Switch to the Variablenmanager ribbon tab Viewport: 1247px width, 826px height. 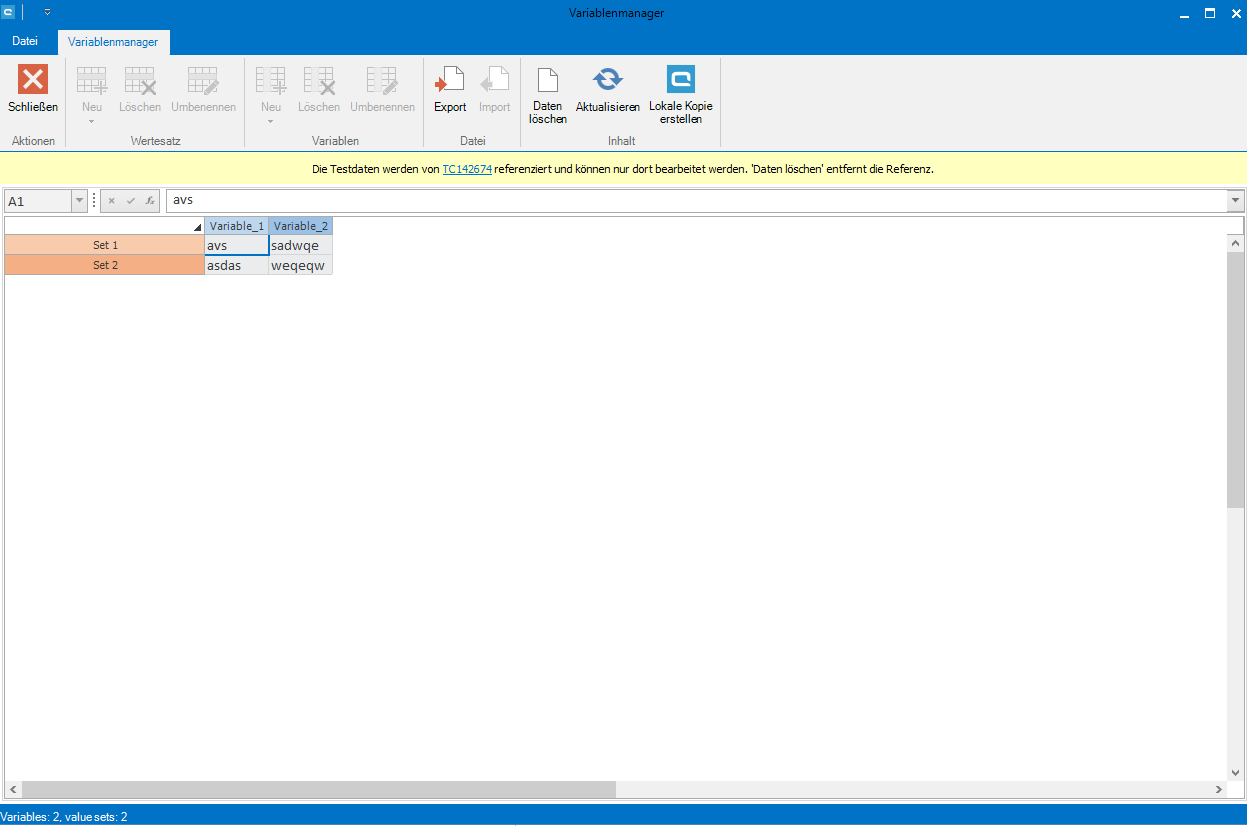pyautogui.click(x=113, y=42)
